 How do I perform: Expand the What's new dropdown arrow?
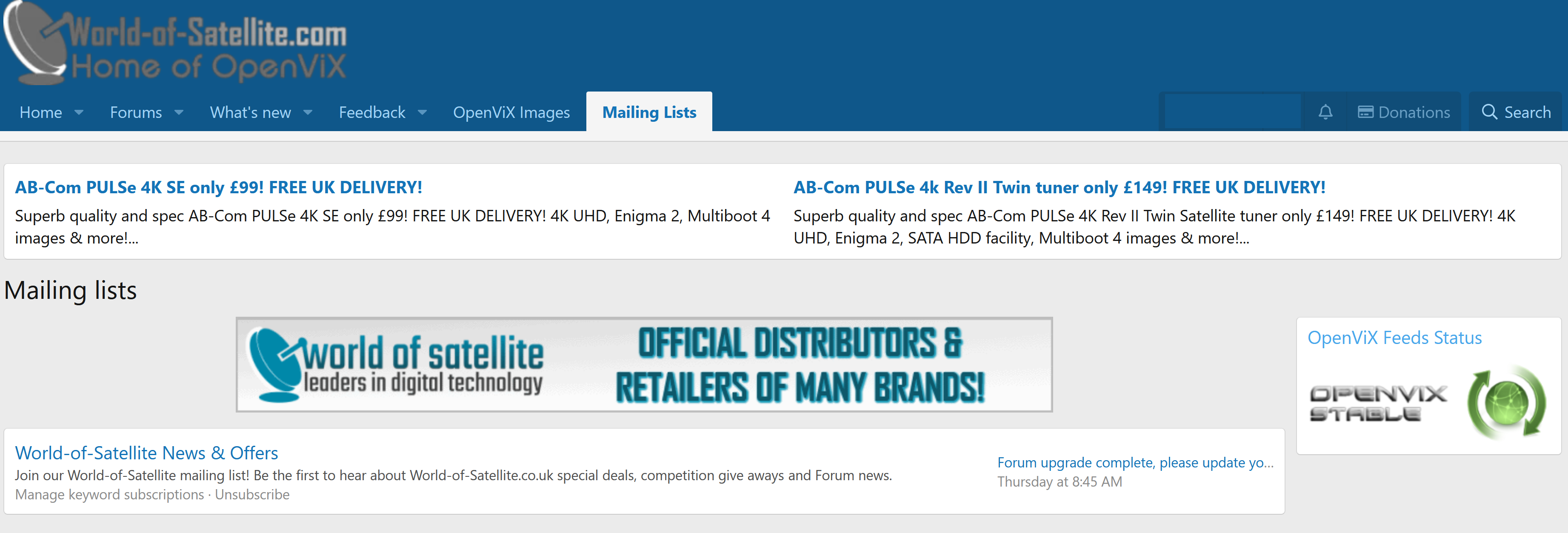tap(307, 113)
